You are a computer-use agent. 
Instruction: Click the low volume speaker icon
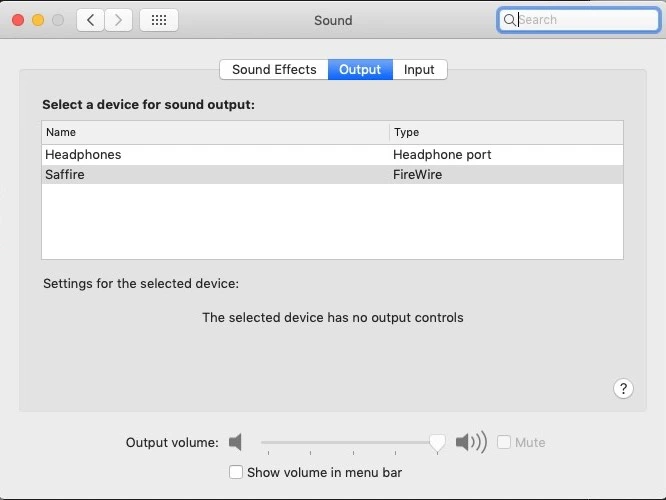click(236, 442)
